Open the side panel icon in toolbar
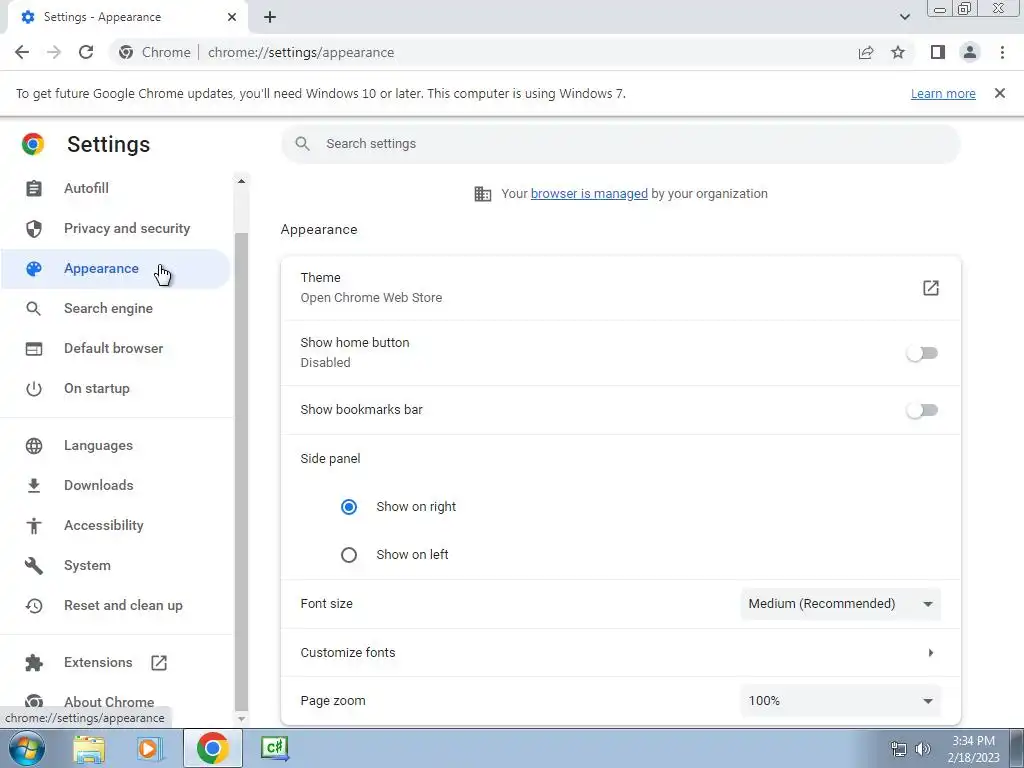1024x768 pixels. coord(938,52)
